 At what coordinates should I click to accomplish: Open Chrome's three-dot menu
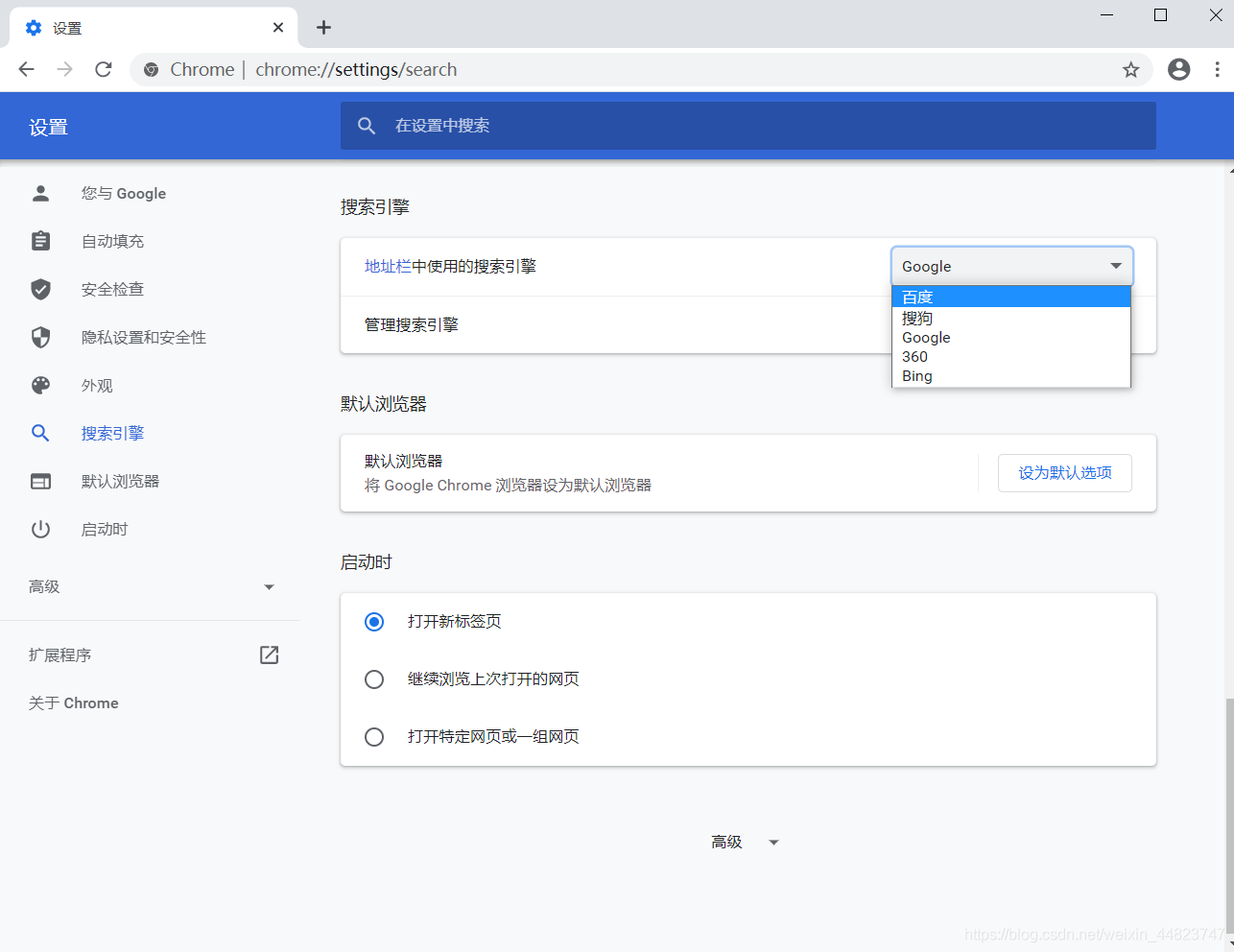point(1217,69)
